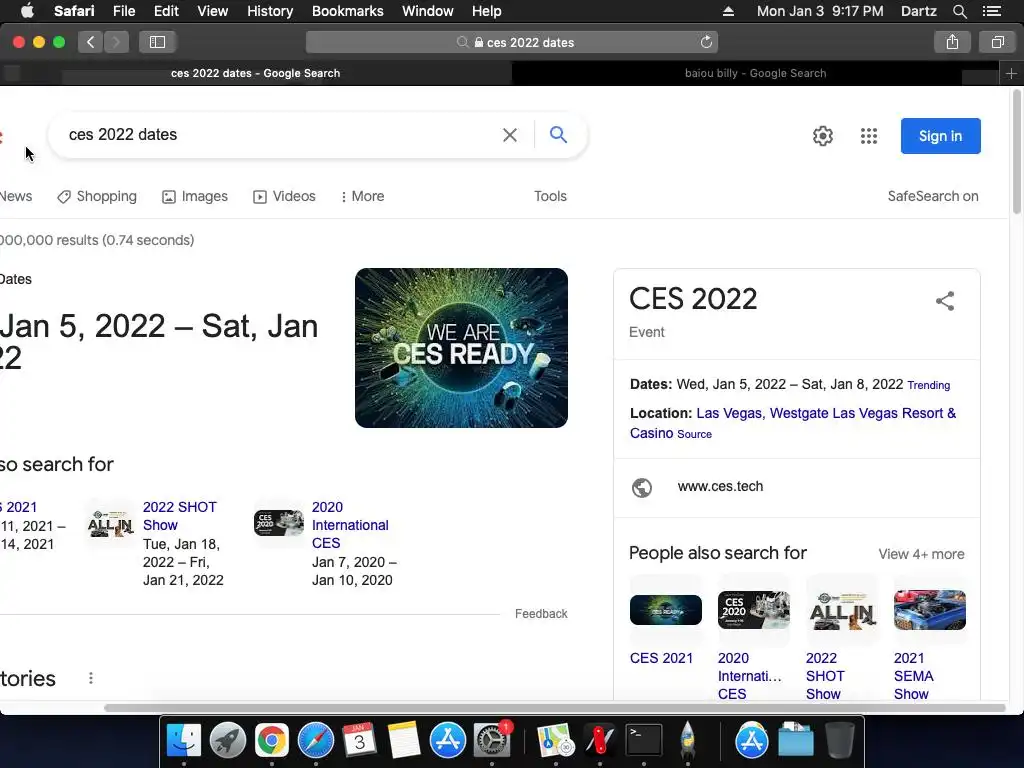Click the Trending link beside dates
This screenshot has height=768, width=1024.
click(928, 385)
